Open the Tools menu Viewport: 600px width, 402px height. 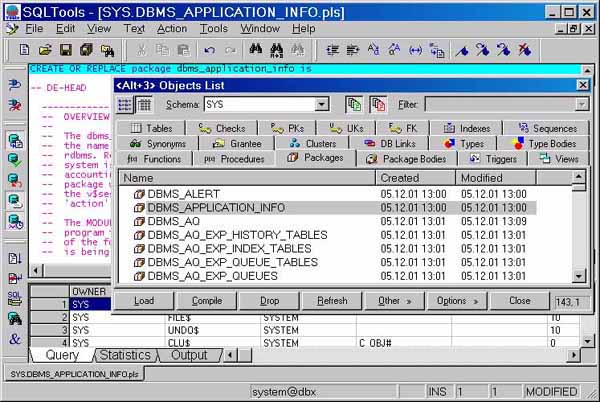click(213, 29)
